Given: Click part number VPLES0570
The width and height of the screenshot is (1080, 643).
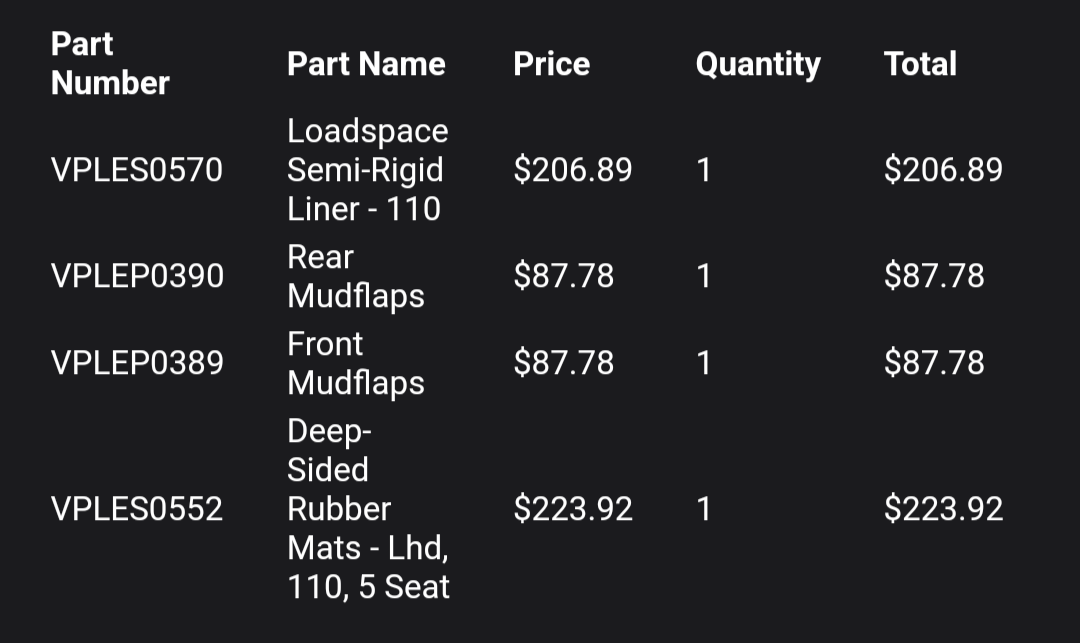Looking at the screenshot, I should coord(137,170).
